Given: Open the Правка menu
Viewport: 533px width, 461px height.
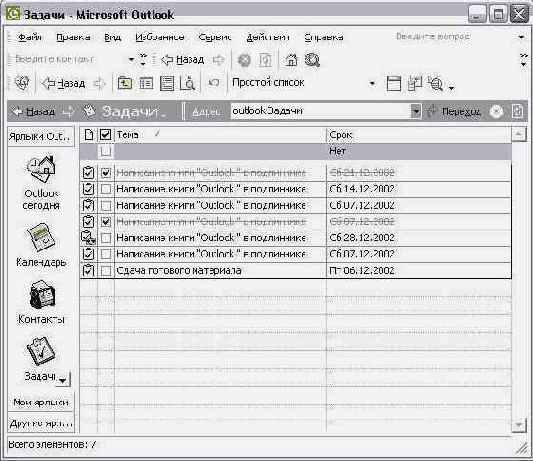Looking at the screenshot, I should coord(73,37).
